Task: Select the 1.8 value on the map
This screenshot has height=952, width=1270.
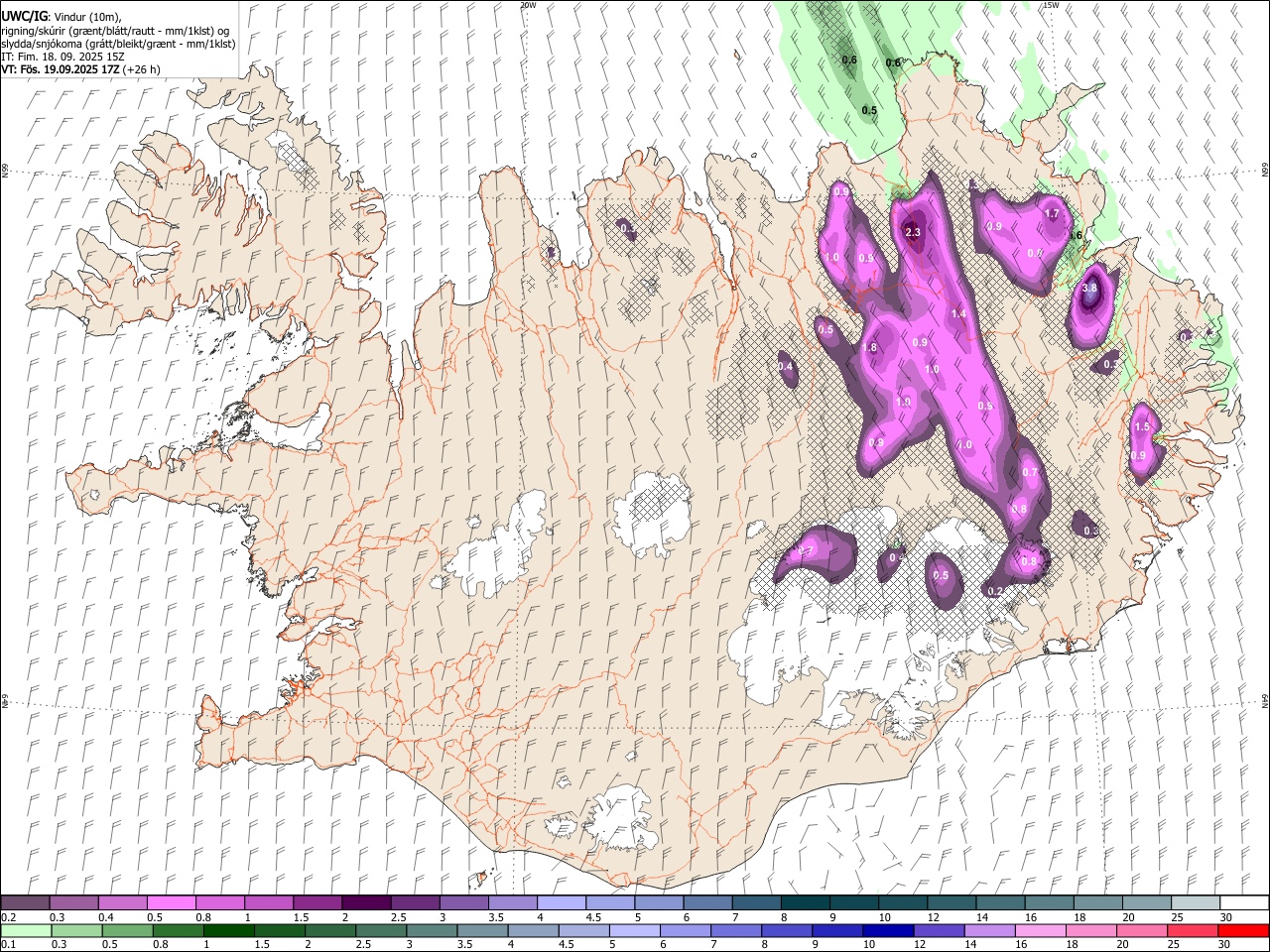Action: [870, 348]
